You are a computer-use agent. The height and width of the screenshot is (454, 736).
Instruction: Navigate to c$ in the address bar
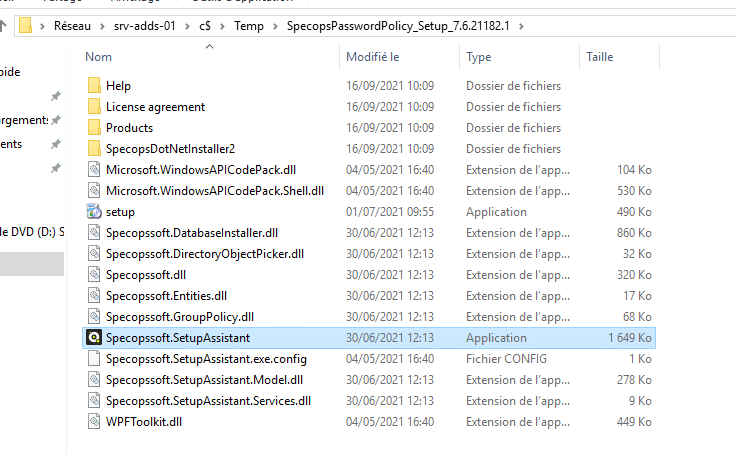coord(205,26)
